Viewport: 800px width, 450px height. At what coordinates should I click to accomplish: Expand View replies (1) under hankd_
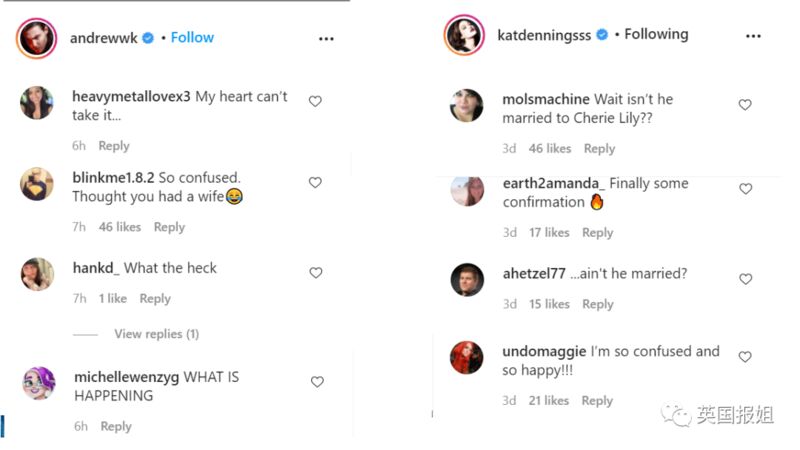[x=156, y=334]
